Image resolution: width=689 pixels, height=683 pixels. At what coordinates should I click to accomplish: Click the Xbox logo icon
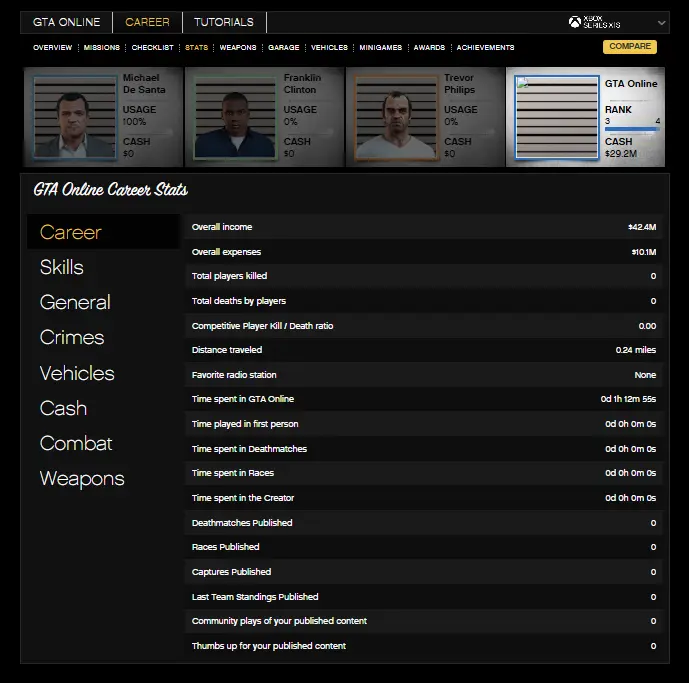[575, 22]
